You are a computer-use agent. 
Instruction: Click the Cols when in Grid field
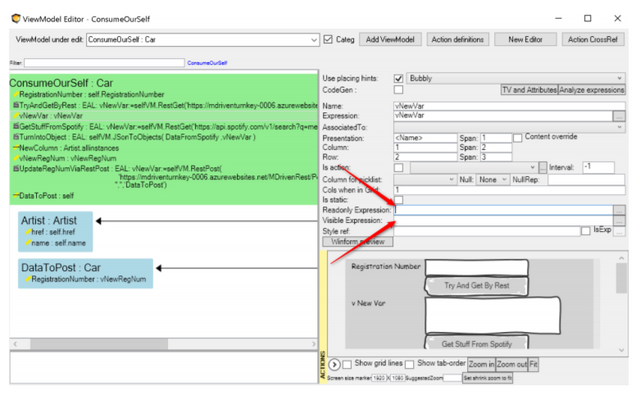coord(509,190)
